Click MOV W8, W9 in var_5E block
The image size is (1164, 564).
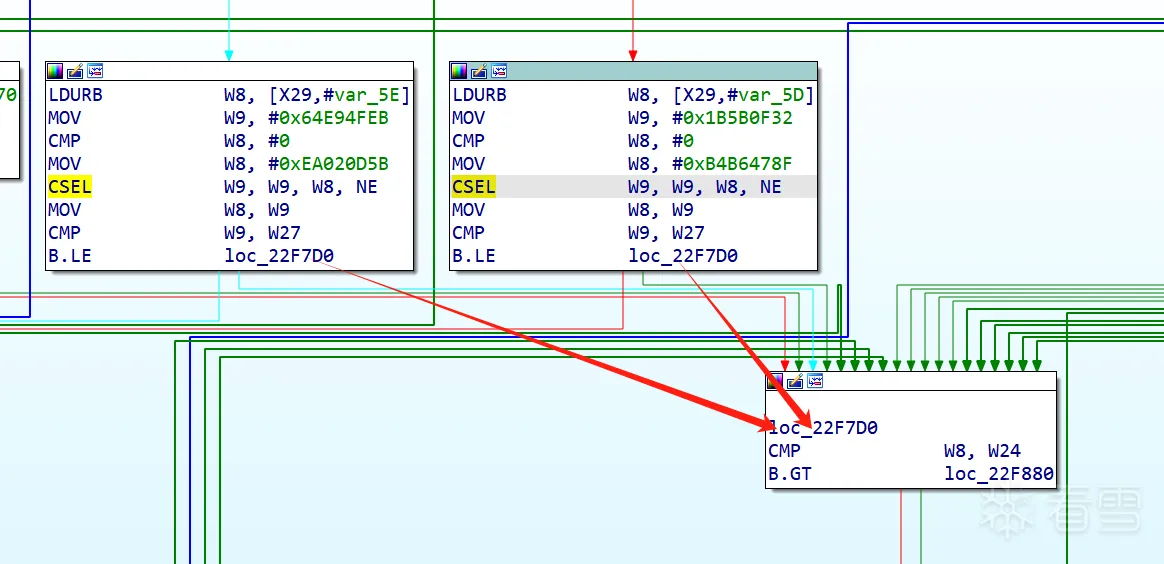point(169,210)
